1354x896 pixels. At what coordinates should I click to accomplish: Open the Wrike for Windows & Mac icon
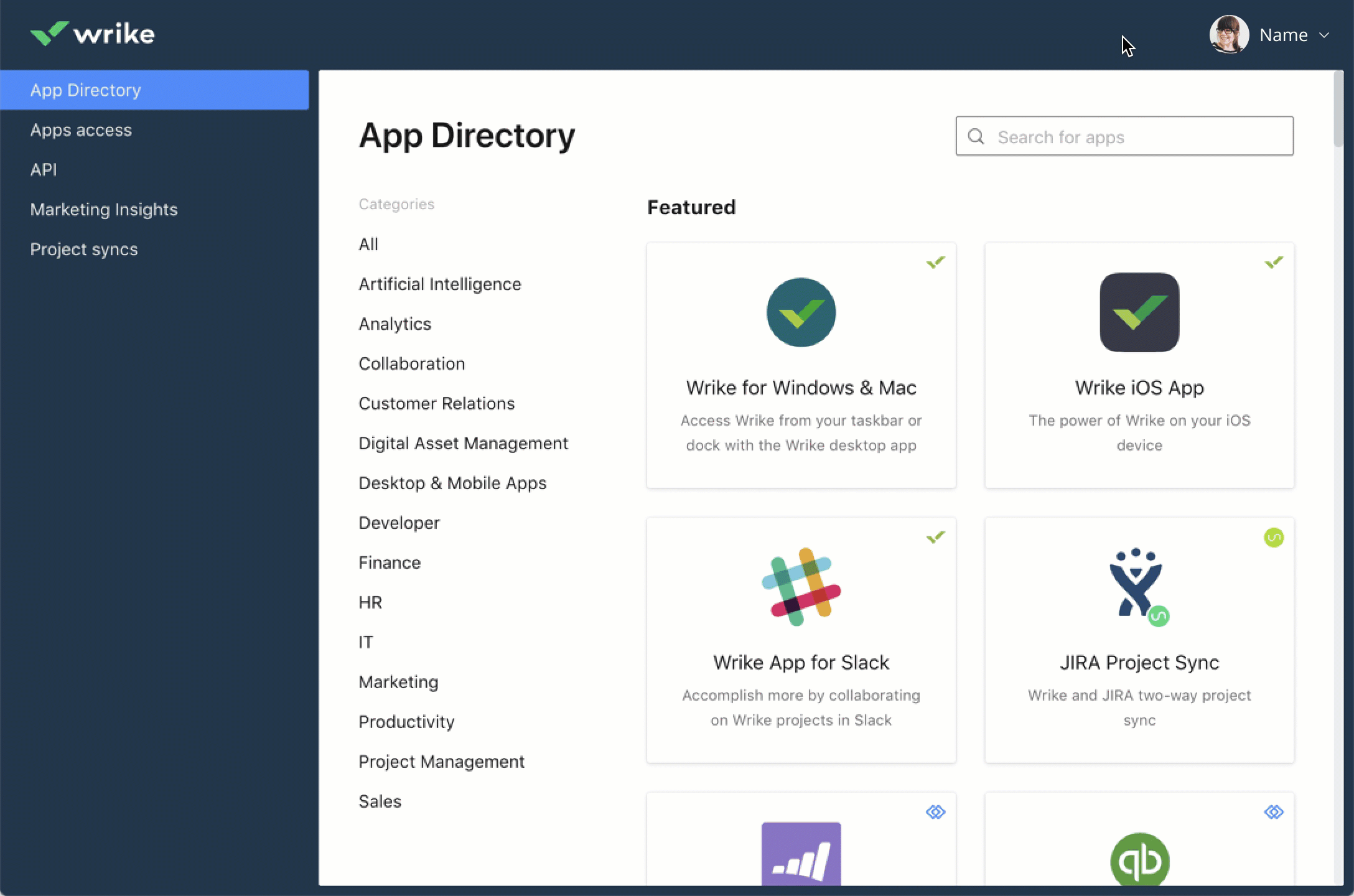tap(801, 312)
